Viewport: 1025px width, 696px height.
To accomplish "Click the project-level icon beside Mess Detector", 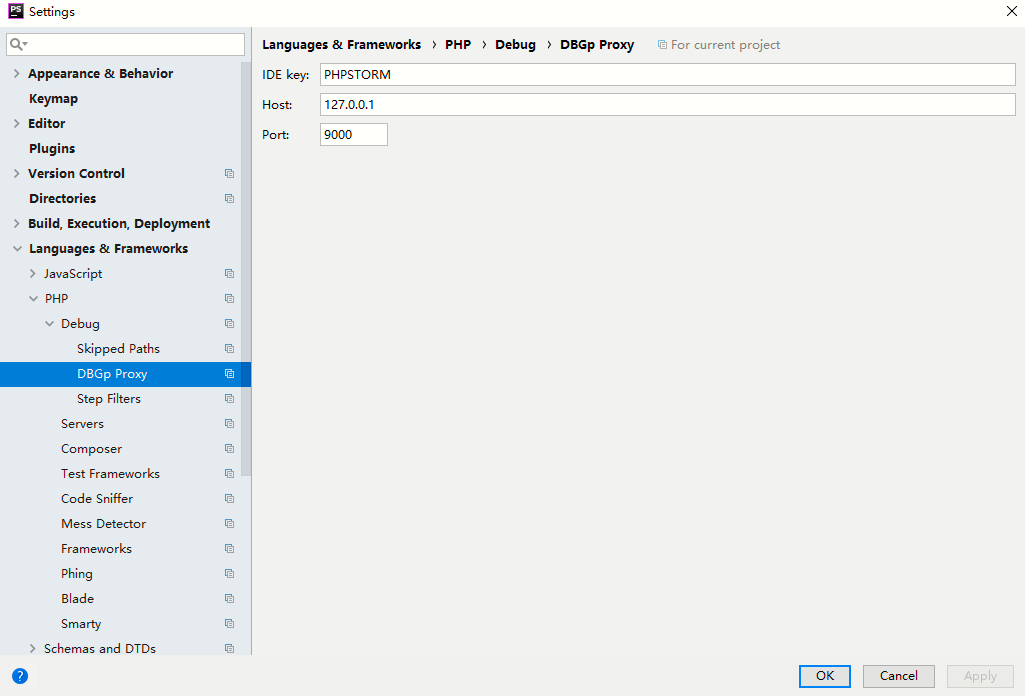I will tap(229, 523).
